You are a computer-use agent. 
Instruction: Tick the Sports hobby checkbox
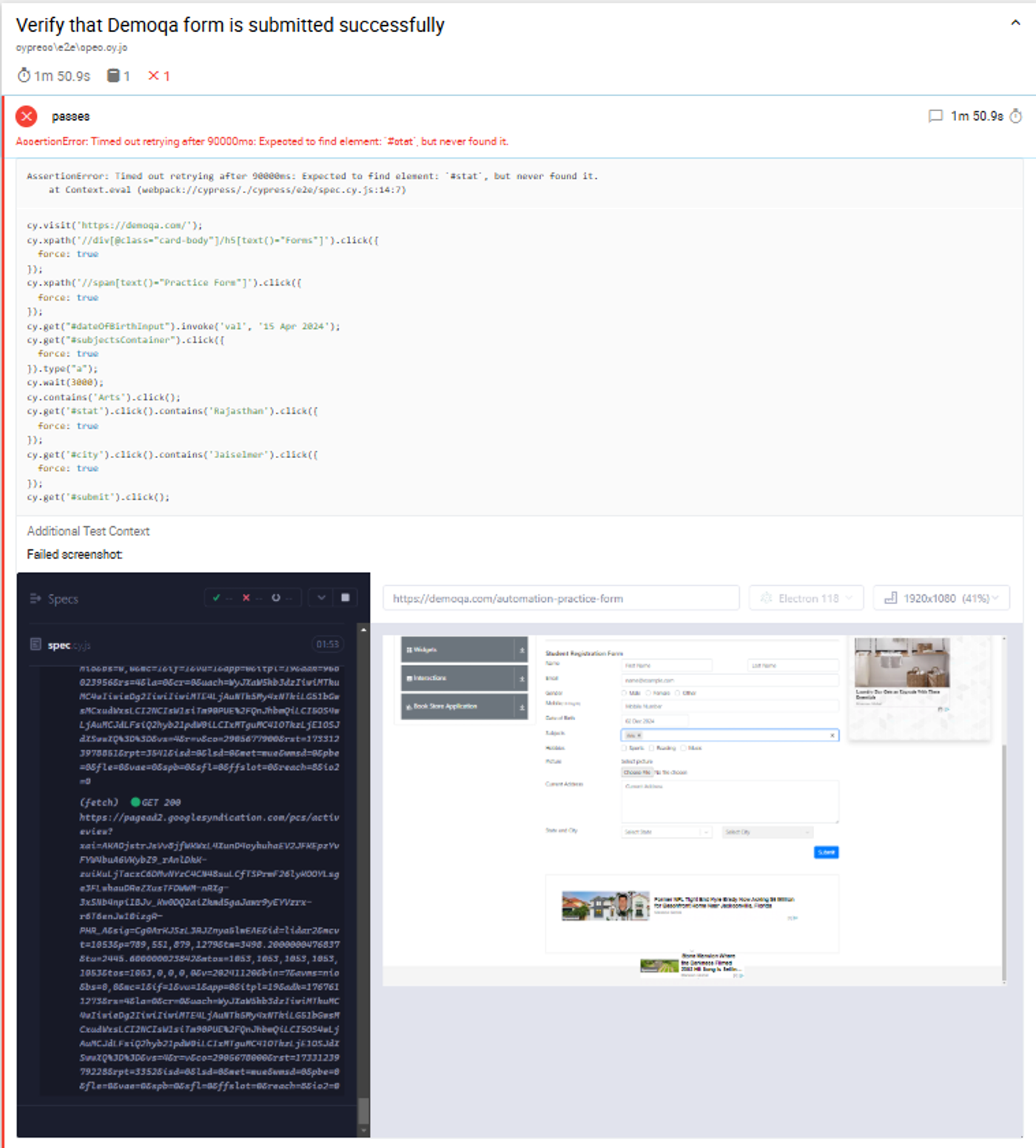[x=625, y=748]
